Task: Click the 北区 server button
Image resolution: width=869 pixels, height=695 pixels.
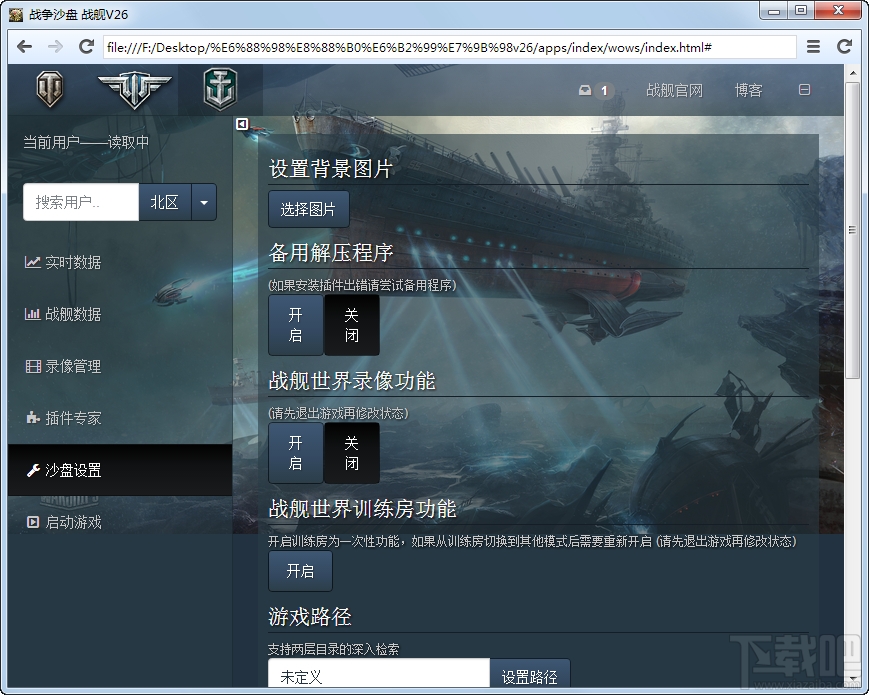Action: [x=165, y=202]
